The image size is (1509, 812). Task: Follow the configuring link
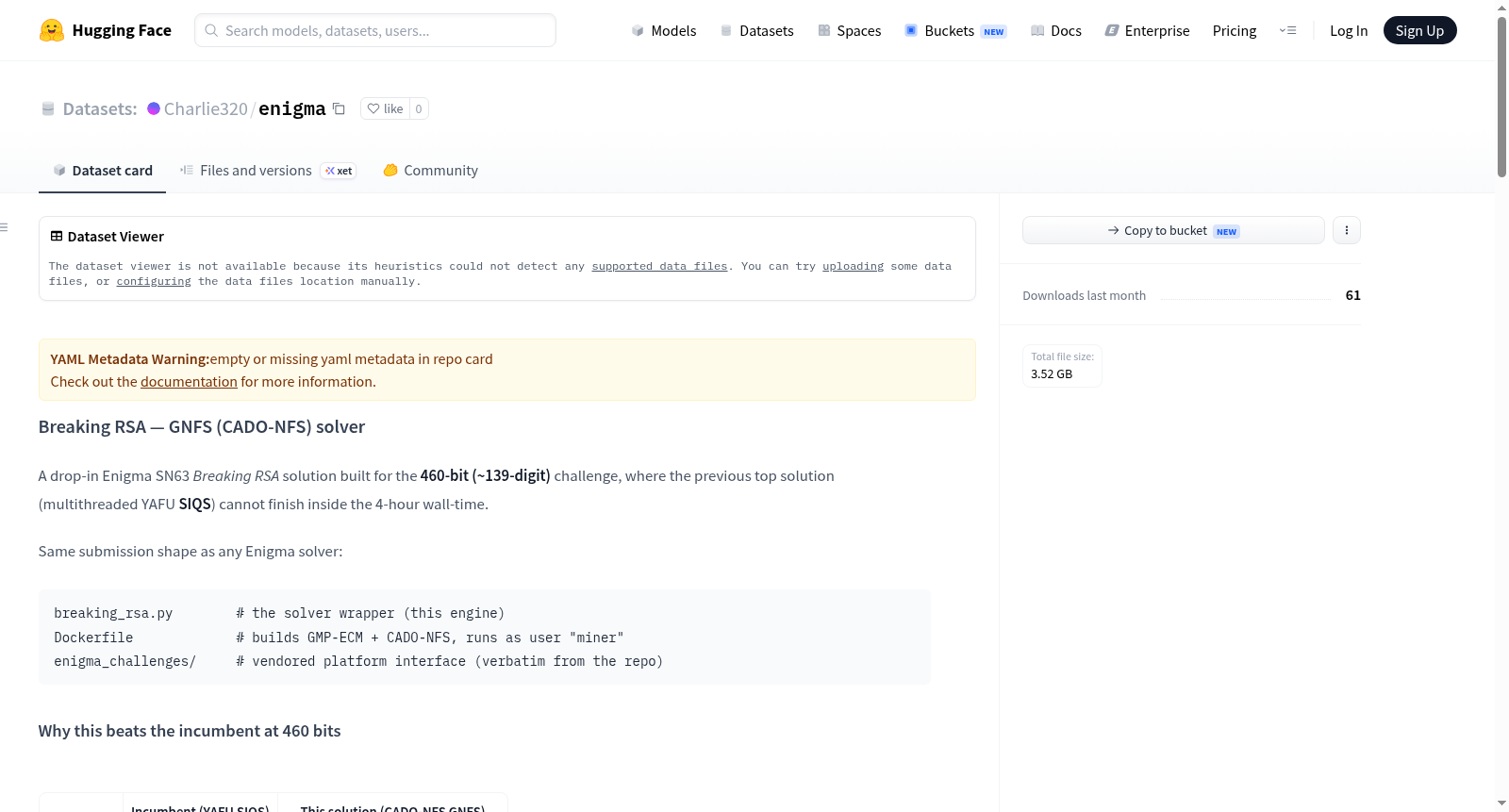click(x=154, y=281)
